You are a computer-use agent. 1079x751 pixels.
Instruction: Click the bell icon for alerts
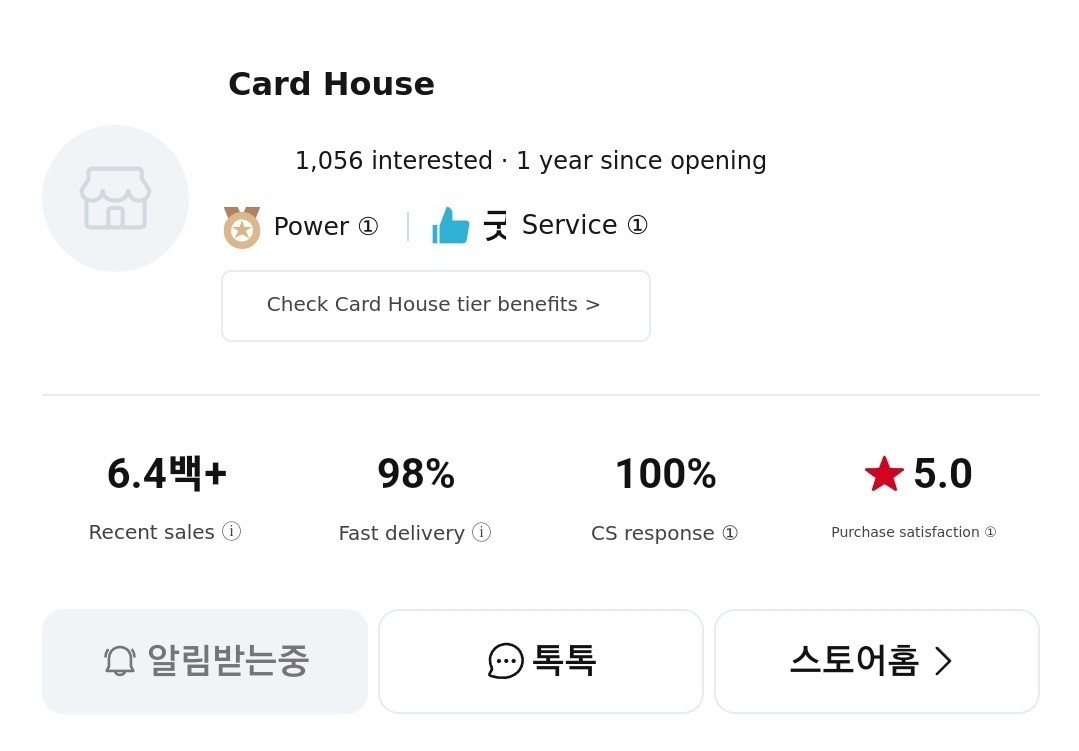(120, 661)
